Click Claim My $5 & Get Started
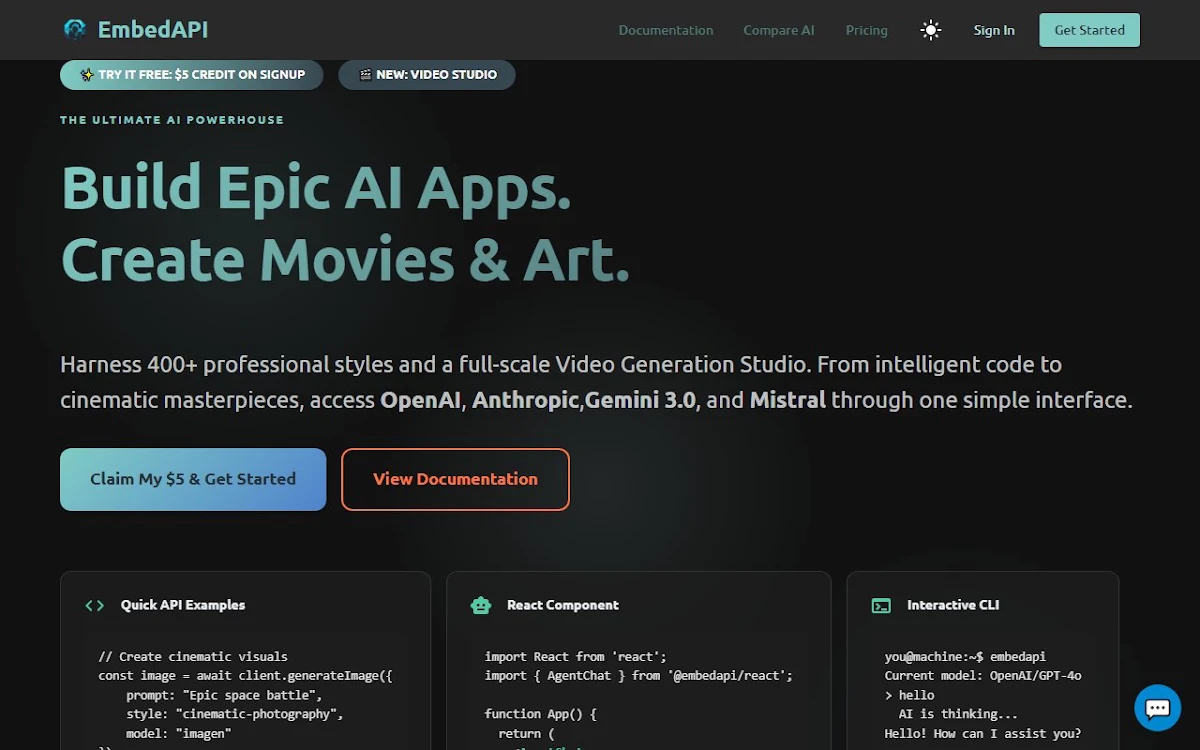Viewport: 1200px width, 750px height. click(x=193, y=479)
